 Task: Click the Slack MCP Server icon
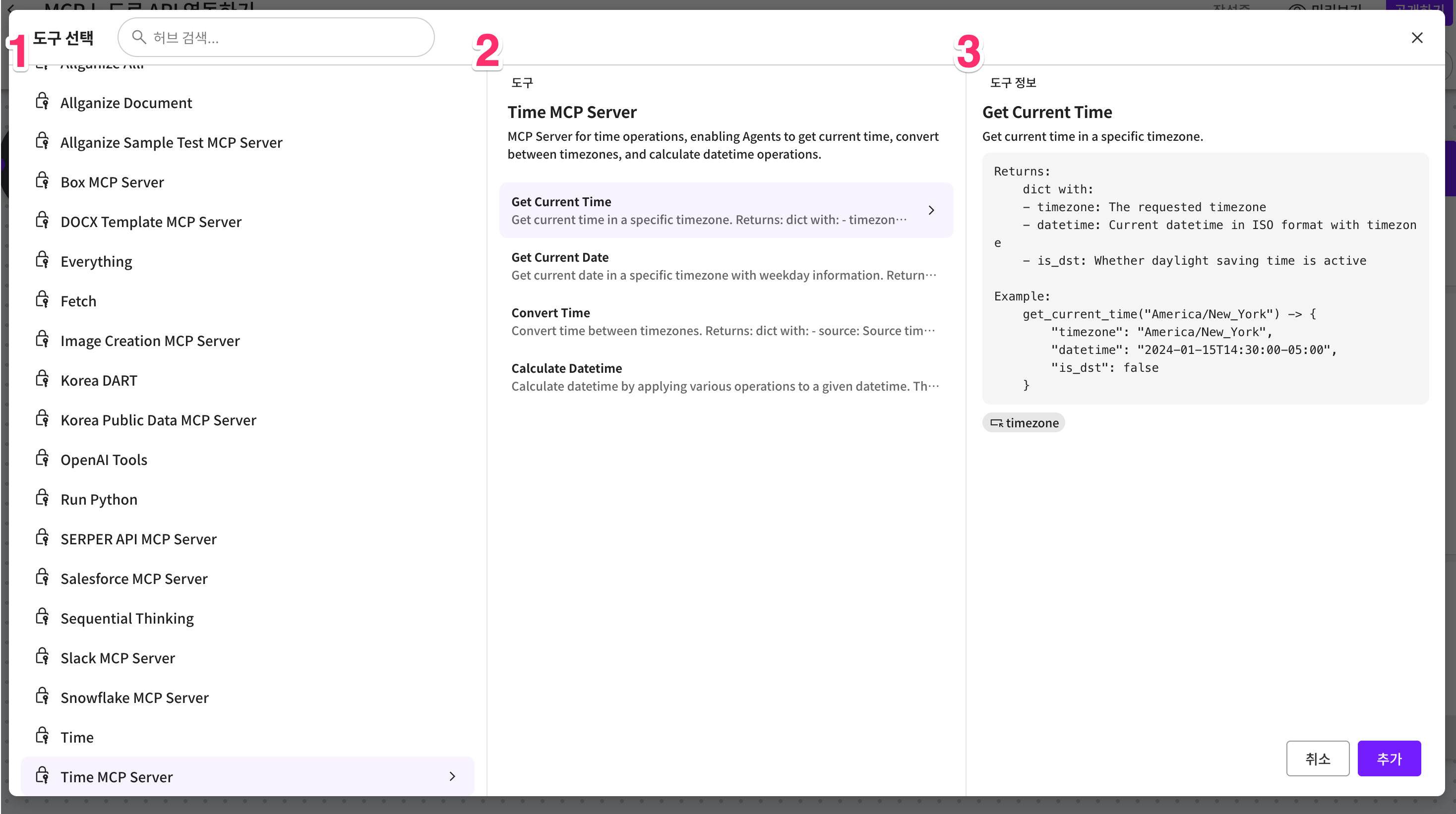click(42, 657)
